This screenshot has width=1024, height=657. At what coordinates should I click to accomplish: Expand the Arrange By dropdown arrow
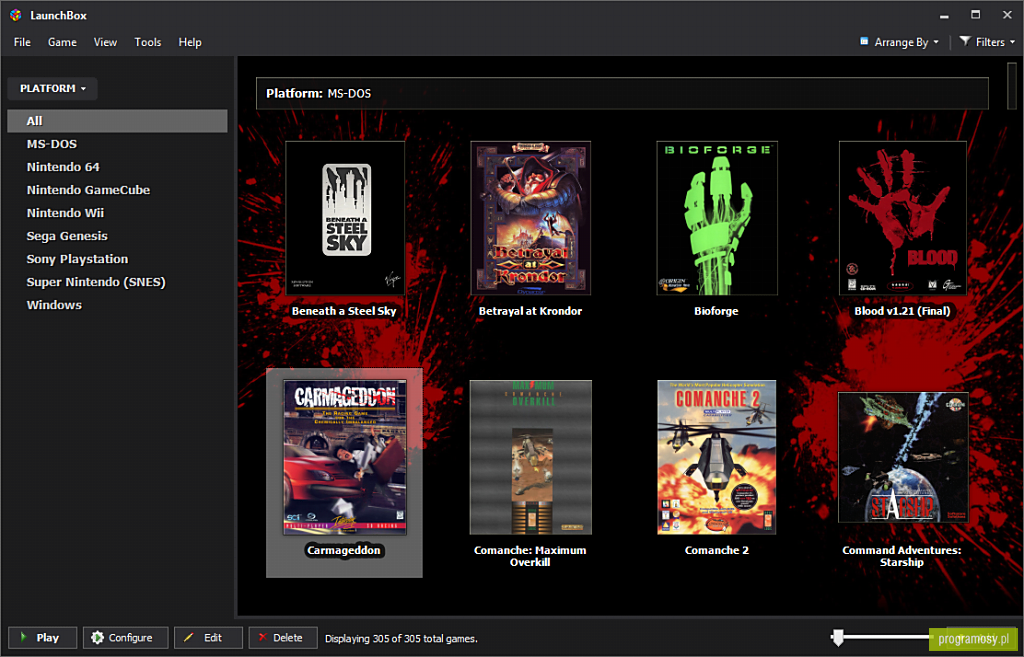[x=936, y=42]
